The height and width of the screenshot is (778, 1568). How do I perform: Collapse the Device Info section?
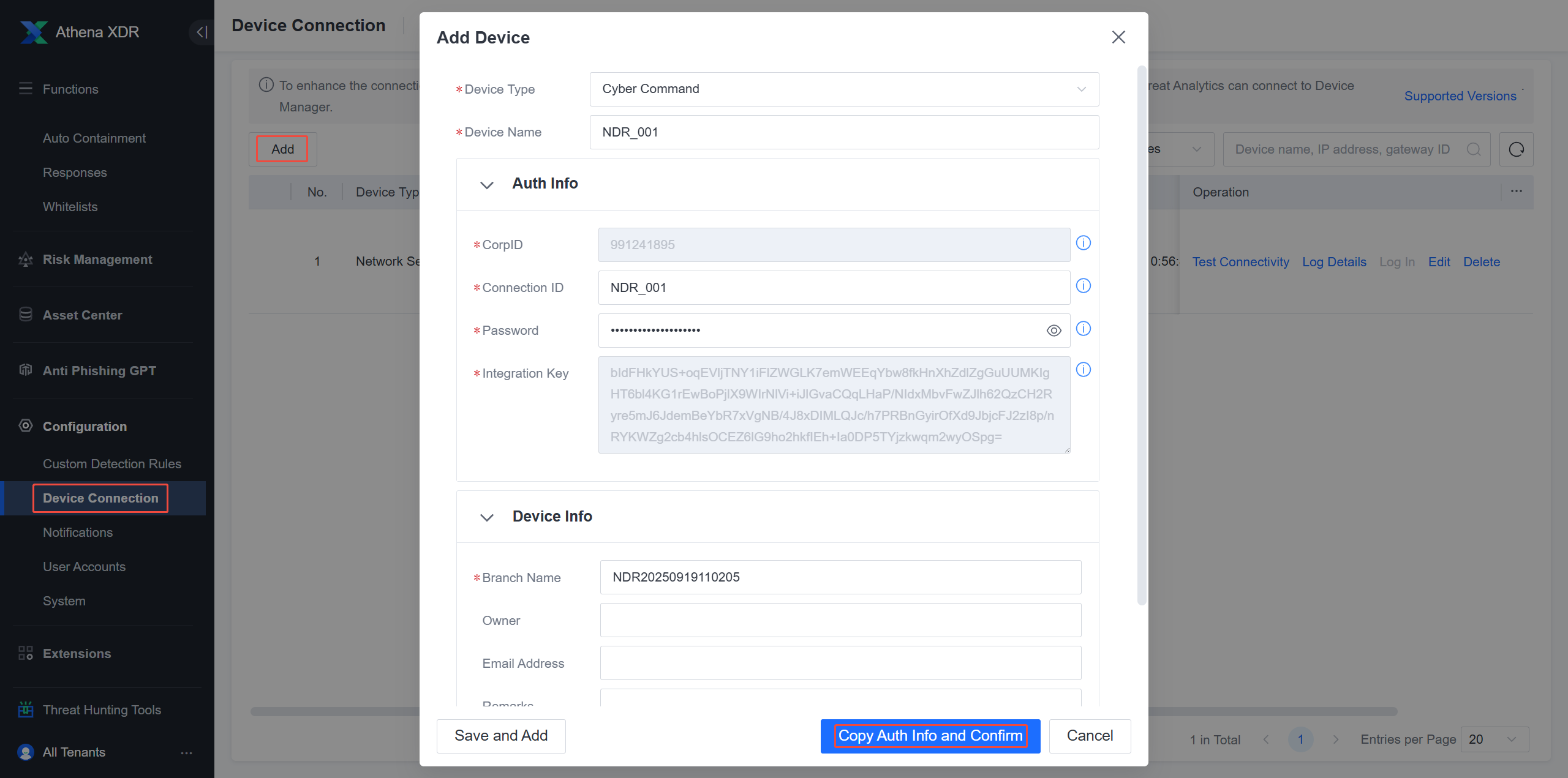pos(487,517)
